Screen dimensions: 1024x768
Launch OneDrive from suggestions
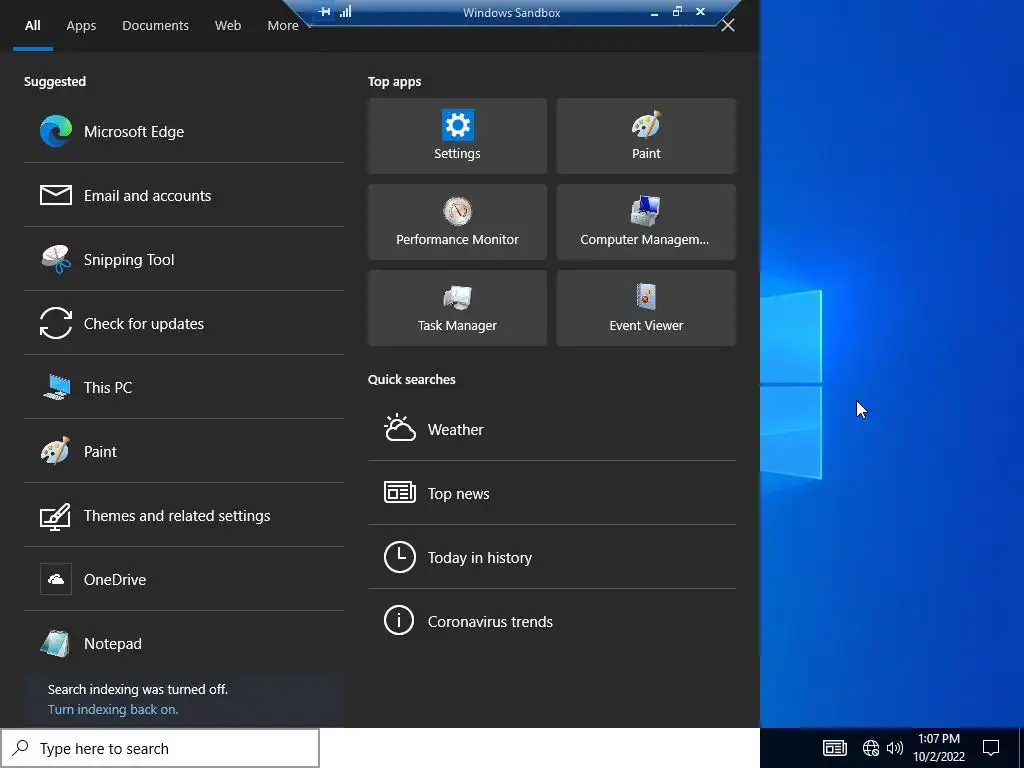[184, 579]
